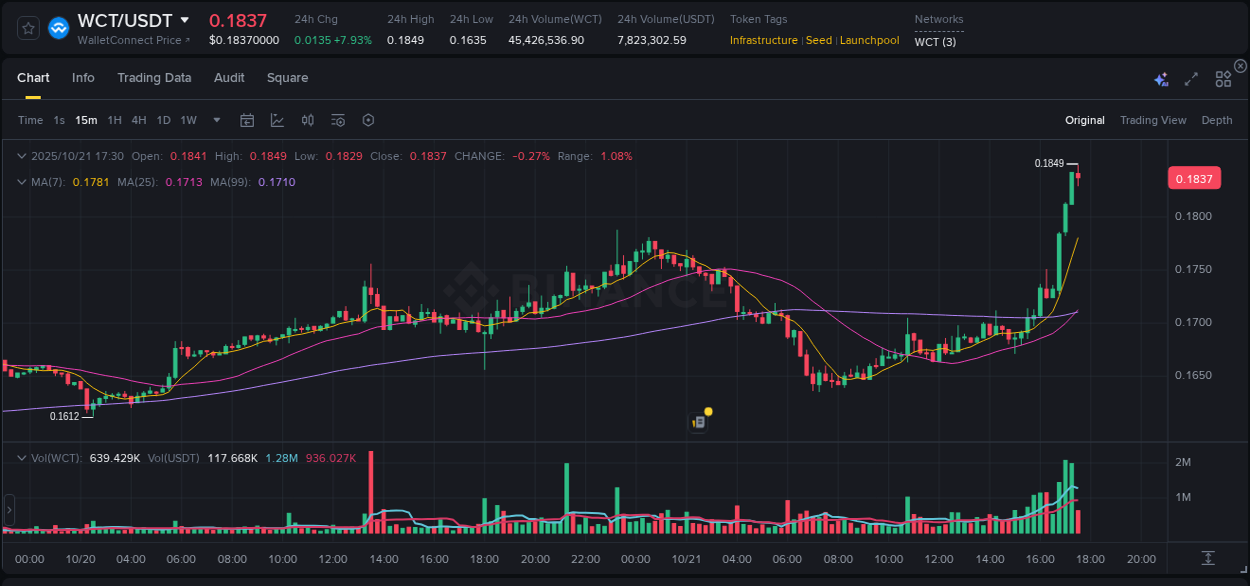The image size is (1250, 586).
Task: Expand the chart to fullscreen
Action: (x=1190, y=77)
